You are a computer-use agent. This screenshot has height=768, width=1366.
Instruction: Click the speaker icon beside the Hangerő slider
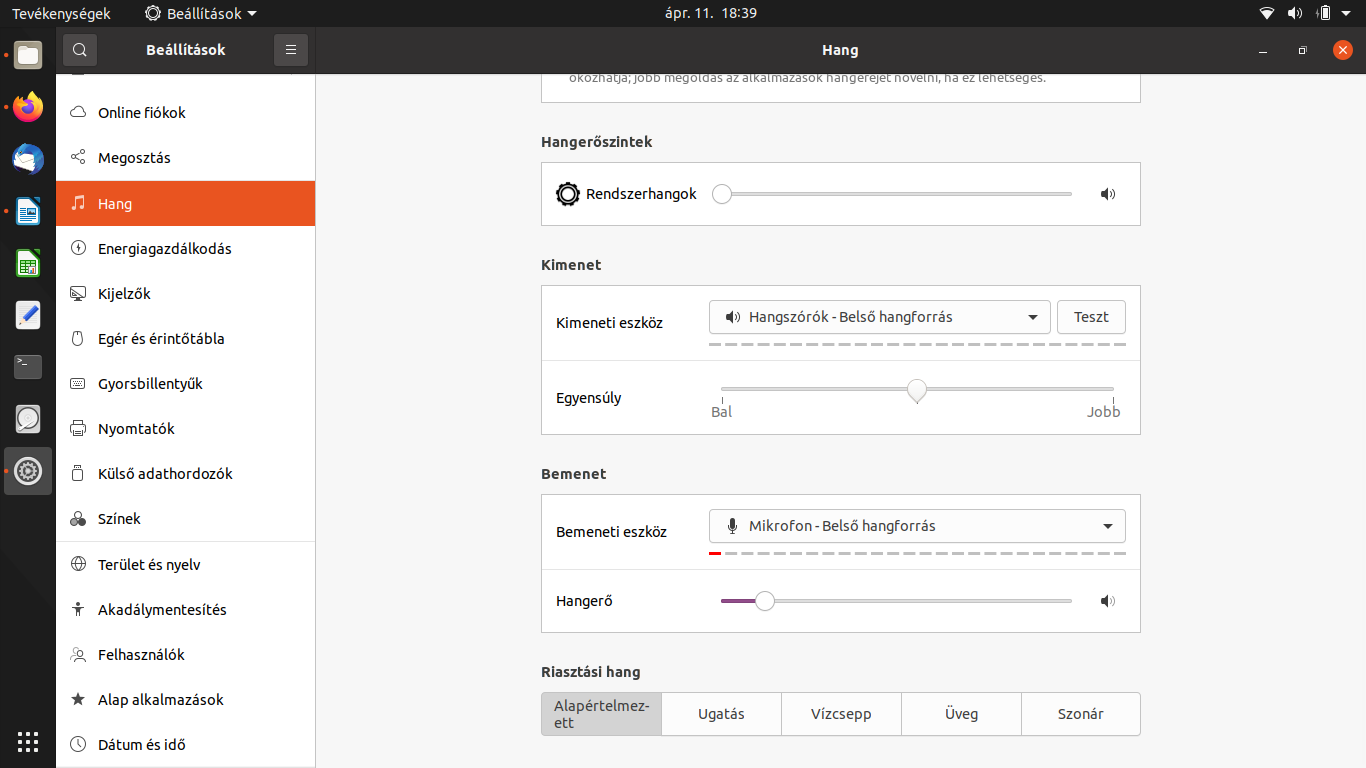tap(1108, 601)
